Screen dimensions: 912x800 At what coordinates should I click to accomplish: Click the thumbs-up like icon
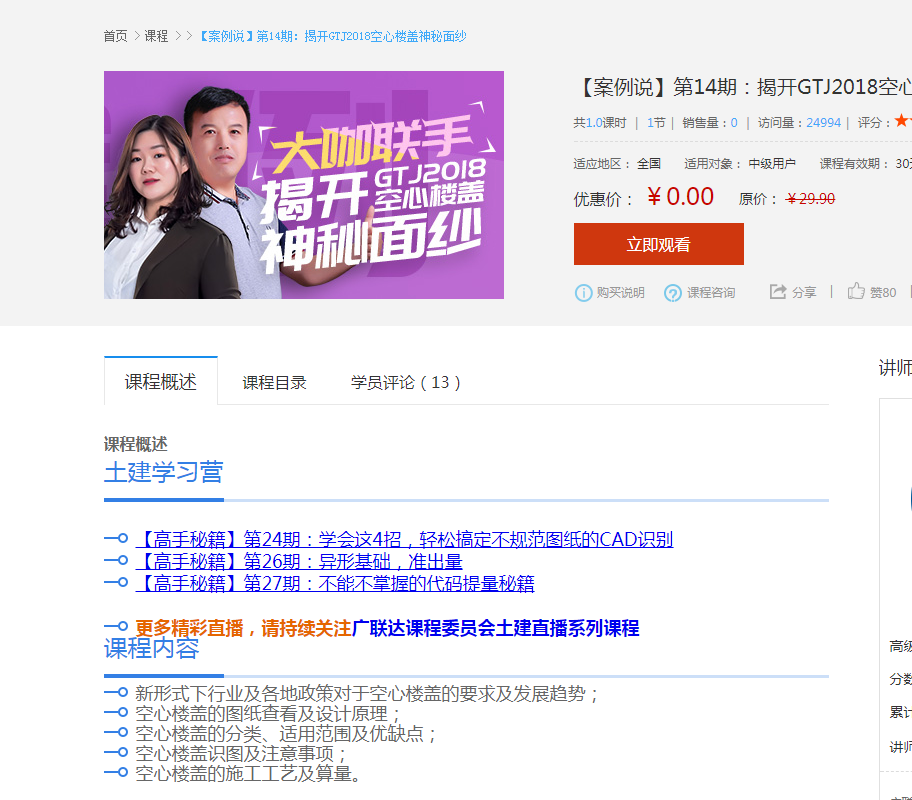point(856,290)
